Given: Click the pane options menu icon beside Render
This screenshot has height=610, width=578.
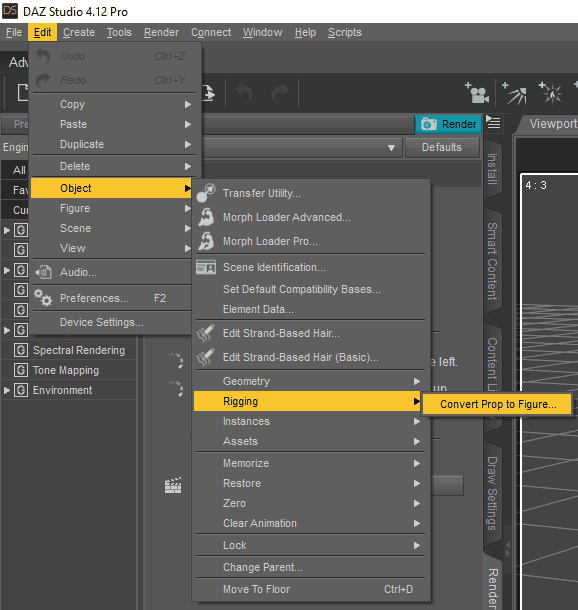Looking at the screenshot, I should pyautogui.click(x=493, y=122).
